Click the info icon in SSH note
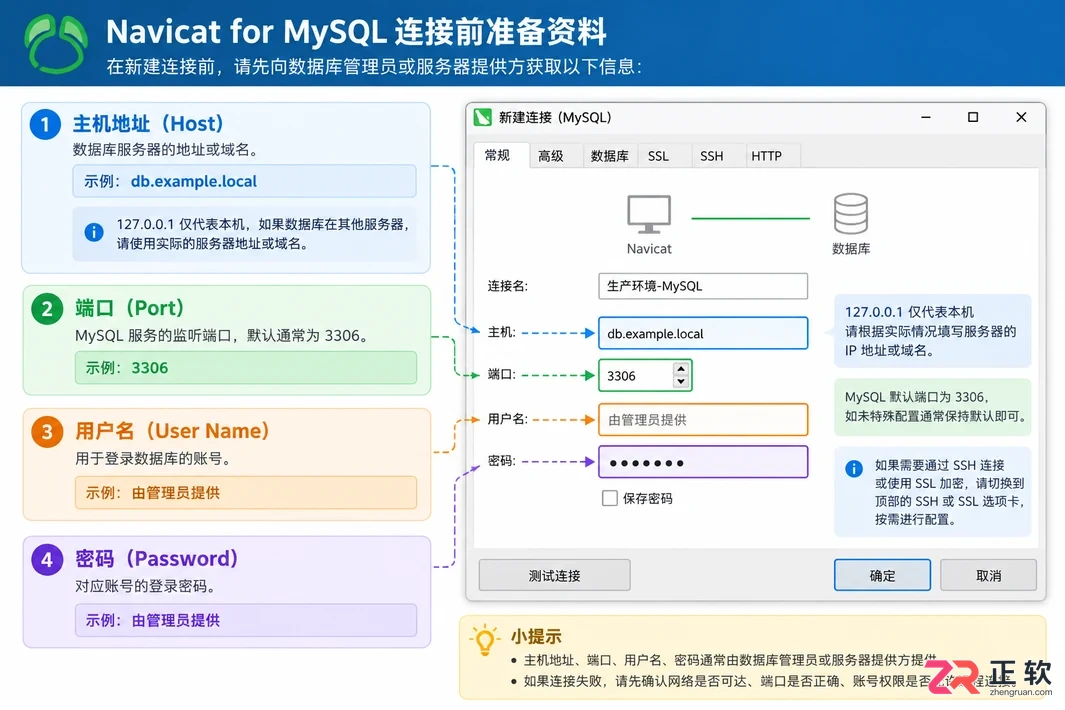The width and height of the screenshot is (1065, 710). point(854,468)
